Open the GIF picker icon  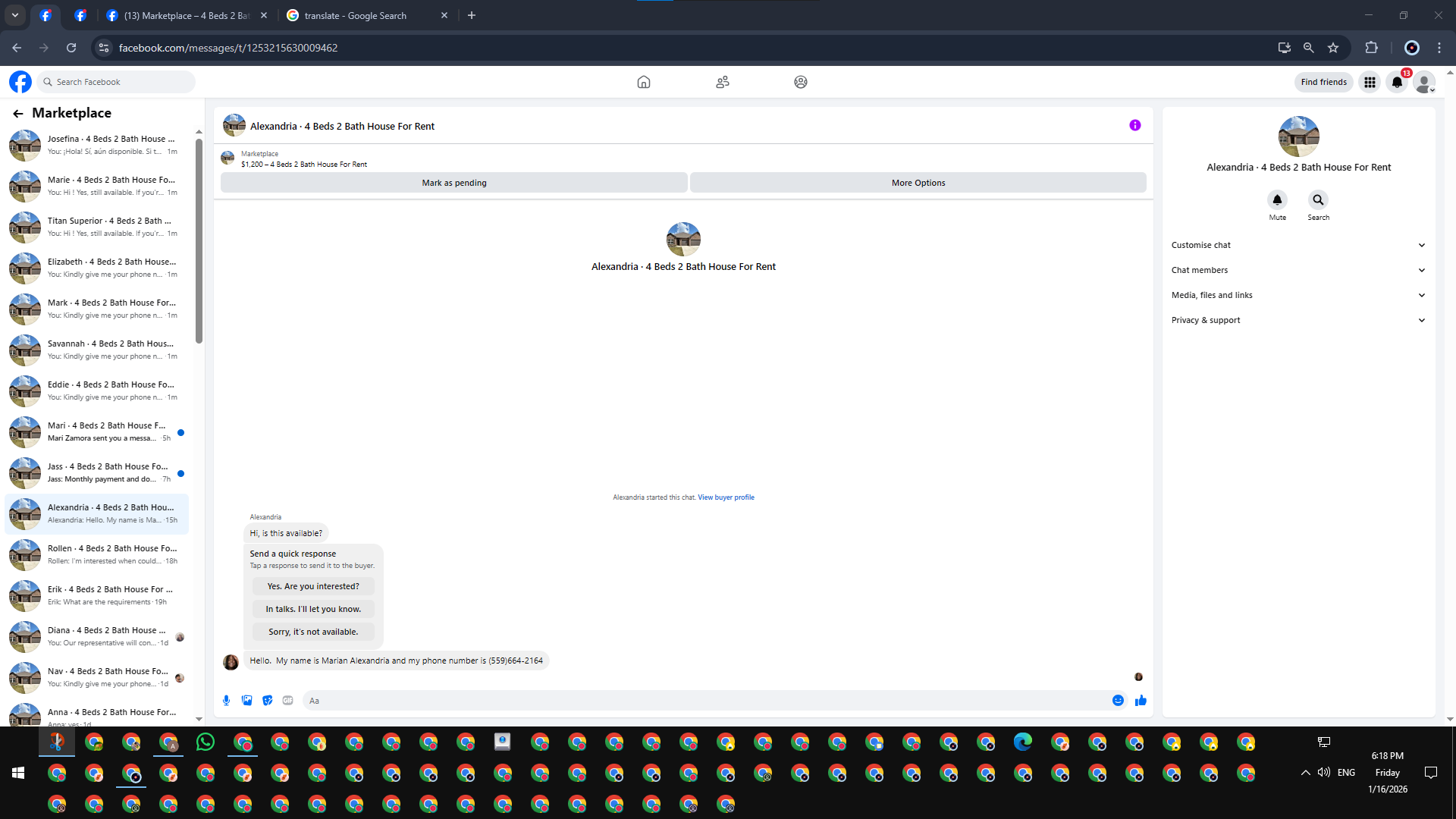point(287,701)
